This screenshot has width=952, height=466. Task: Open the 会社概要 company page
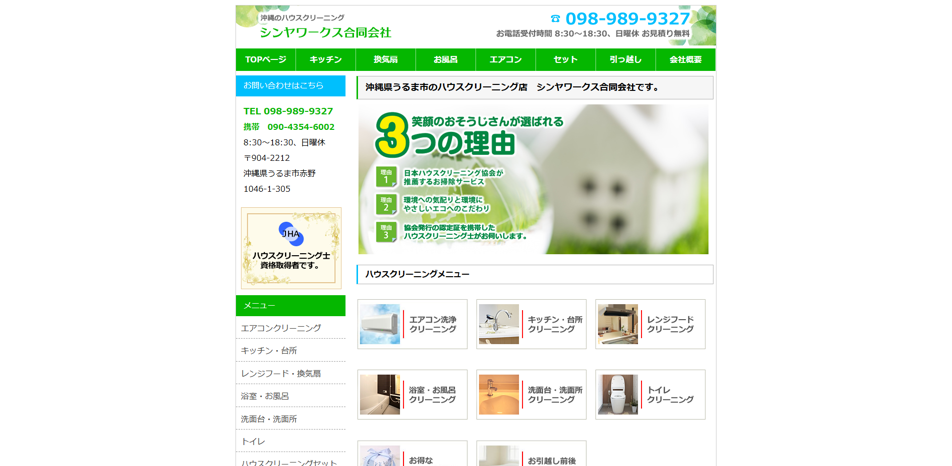point(685,60)
